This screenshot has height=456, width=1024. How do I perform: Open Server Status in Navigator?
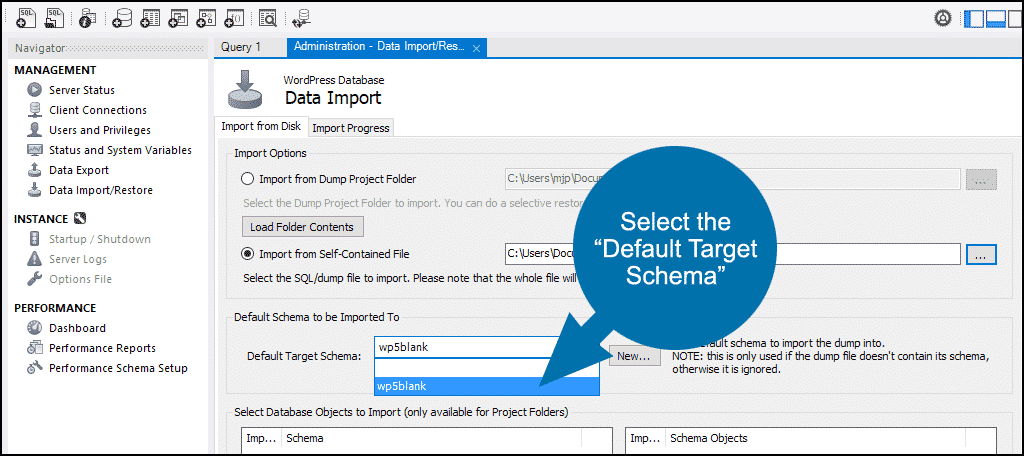pos(82,90)
